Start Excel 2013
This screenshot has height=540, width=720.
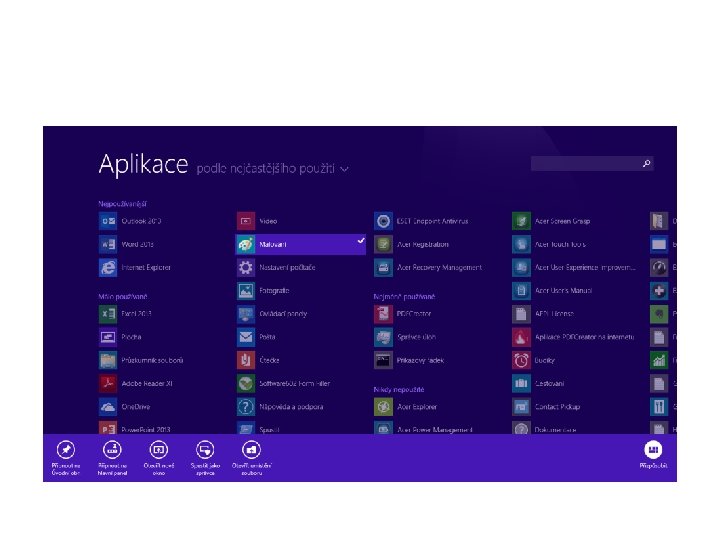108,314
